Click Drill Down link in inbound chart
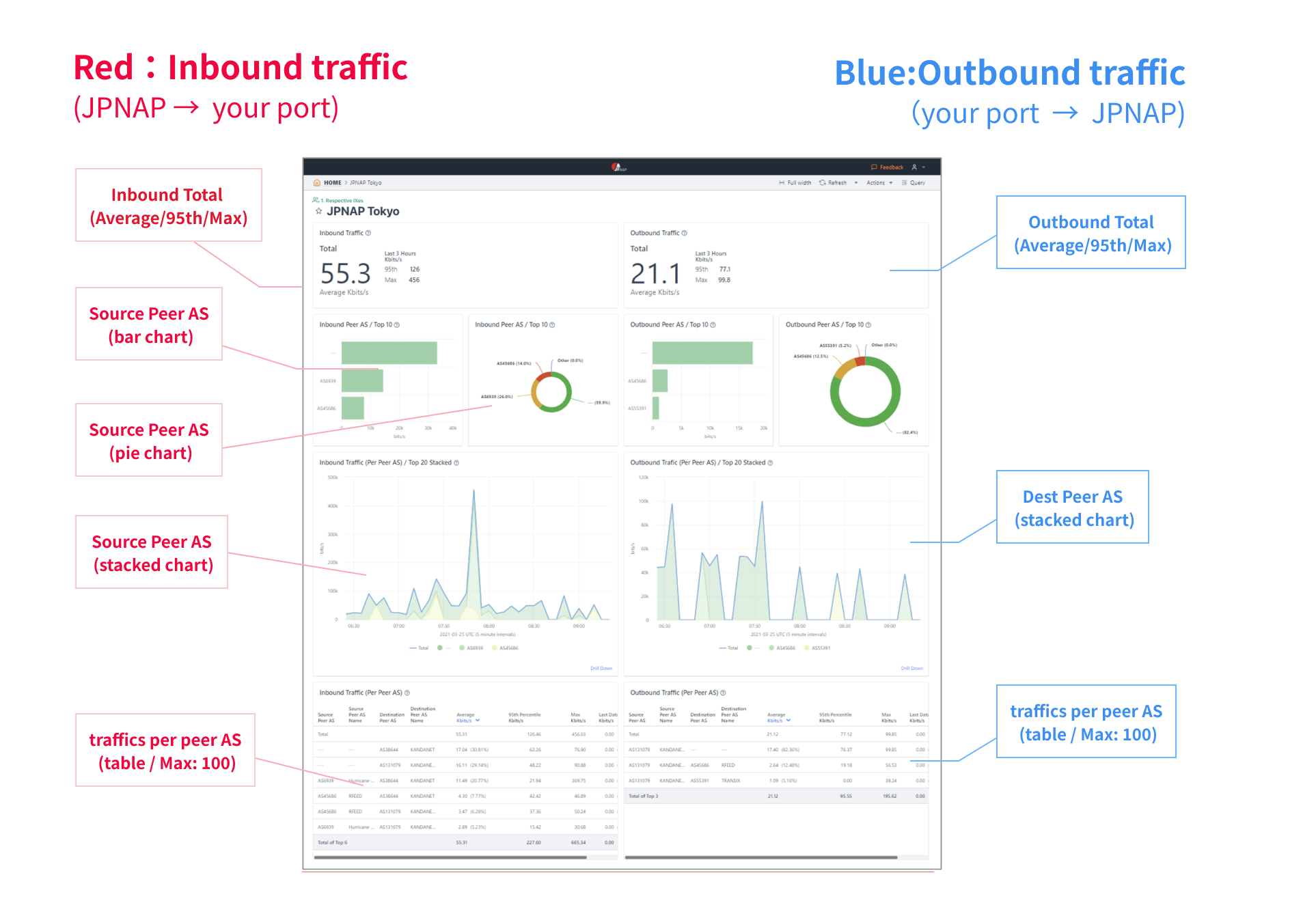Viewport: 1316px width, 918px height. [x=601, y=669]
